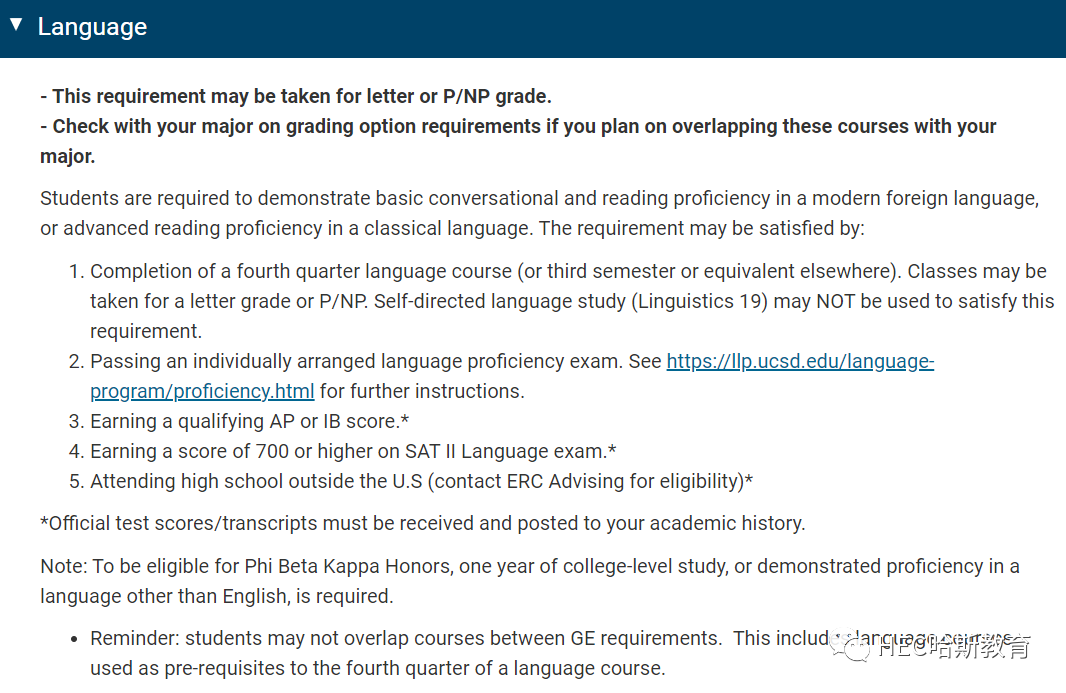
Task: Open the llp.ucsd.edu/language- link
Action: pos(800,361)
